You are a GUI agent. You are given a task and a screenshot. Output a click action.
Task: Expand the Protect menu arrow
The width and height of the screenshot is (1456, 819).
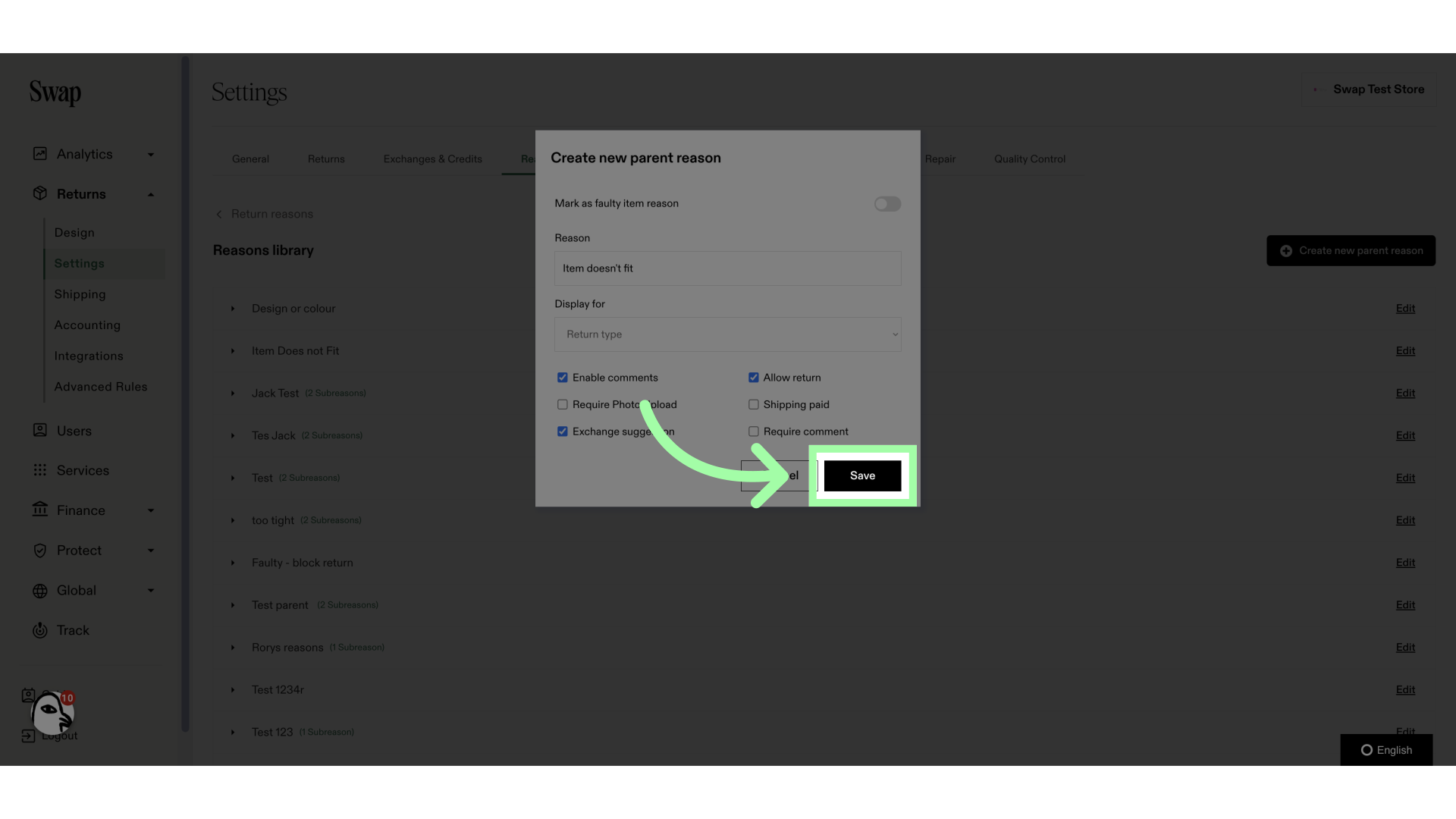[151, 551]
